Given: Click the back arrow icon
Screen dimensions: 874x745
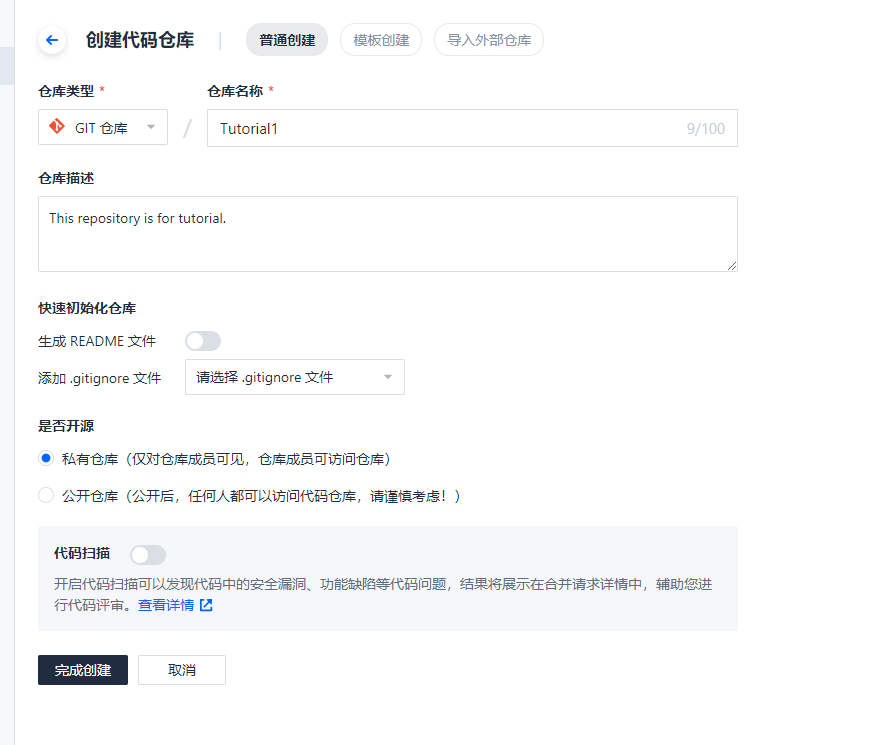Looking at the screenshot, I should [52, 40].
